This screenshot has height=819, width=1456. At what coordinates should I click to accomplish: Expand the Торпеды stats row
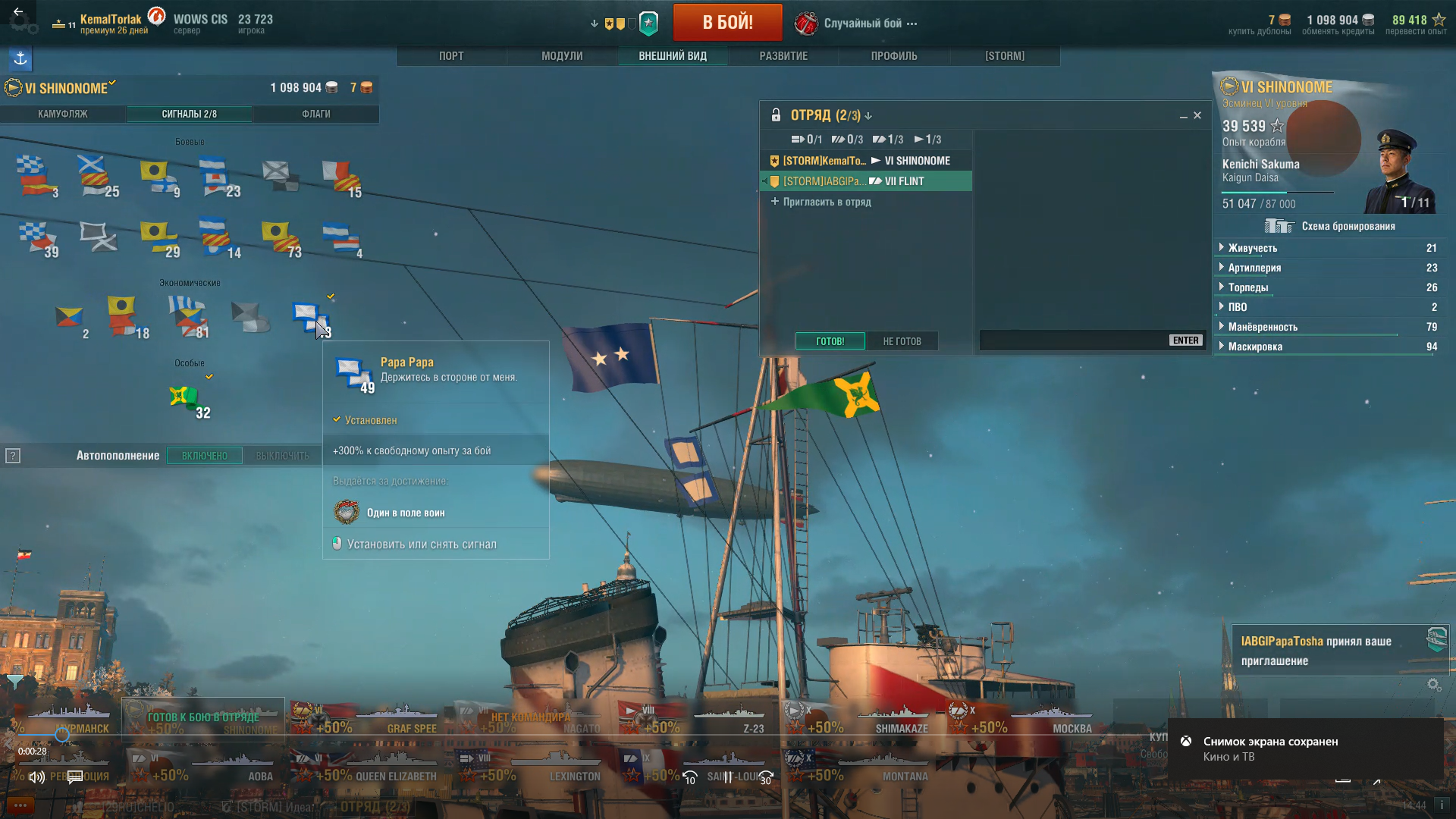coord(1328,287)
